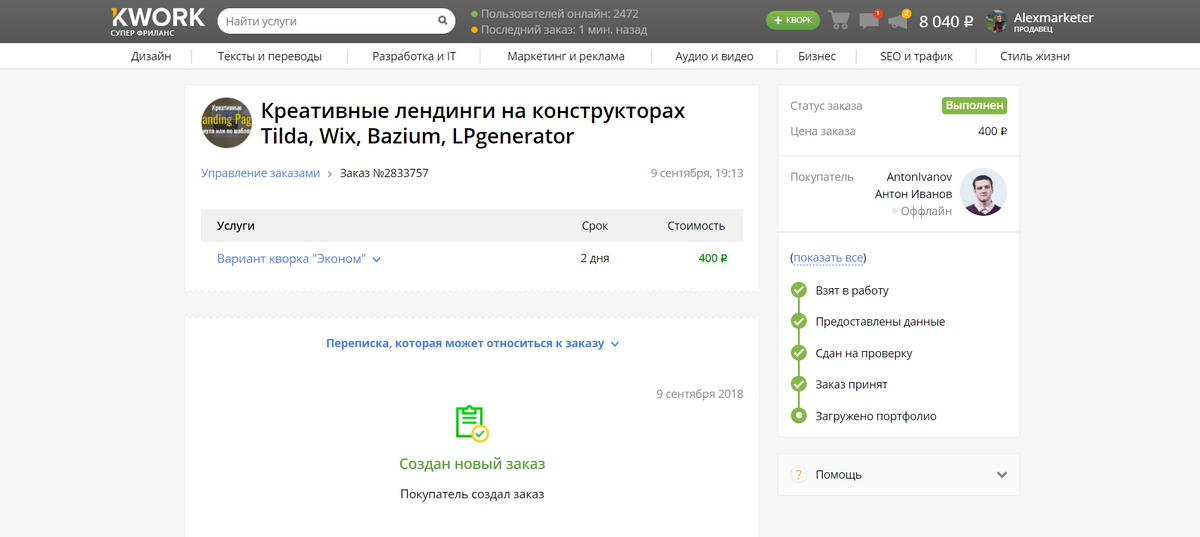The image size is (1200, 537).
Task: Click the 8 040 ₽ balance
Action: coord(946,21)
